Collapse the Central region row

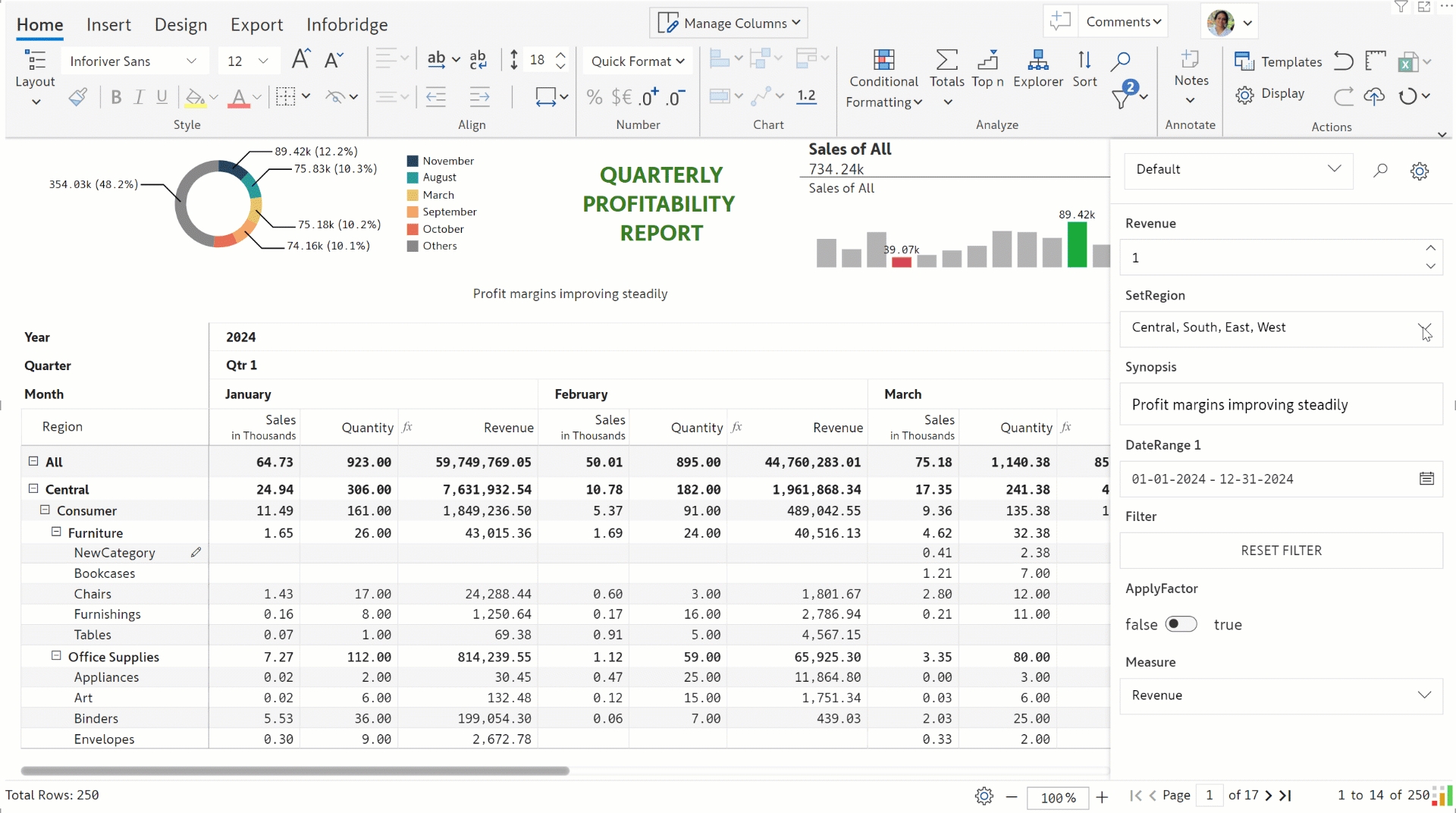point(33,489)
